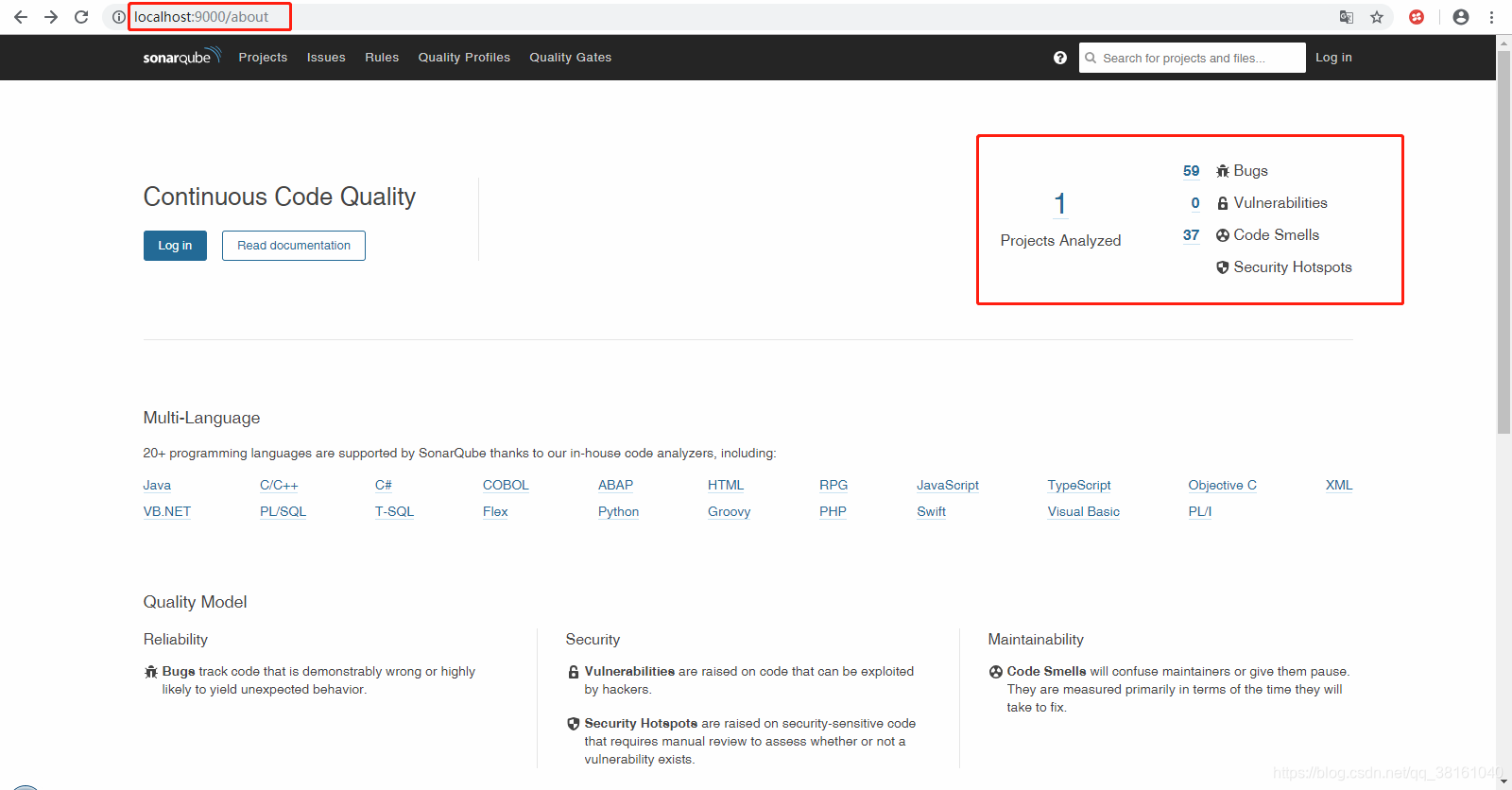This screenshot has width=1512, height=790.
Task: Open the Python language link
Action: pos(619,512)
